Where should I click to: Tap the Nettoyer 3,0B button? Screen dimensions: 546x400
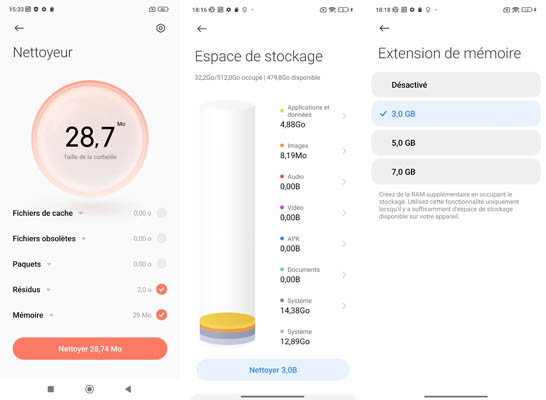click(x=273, y=370)
